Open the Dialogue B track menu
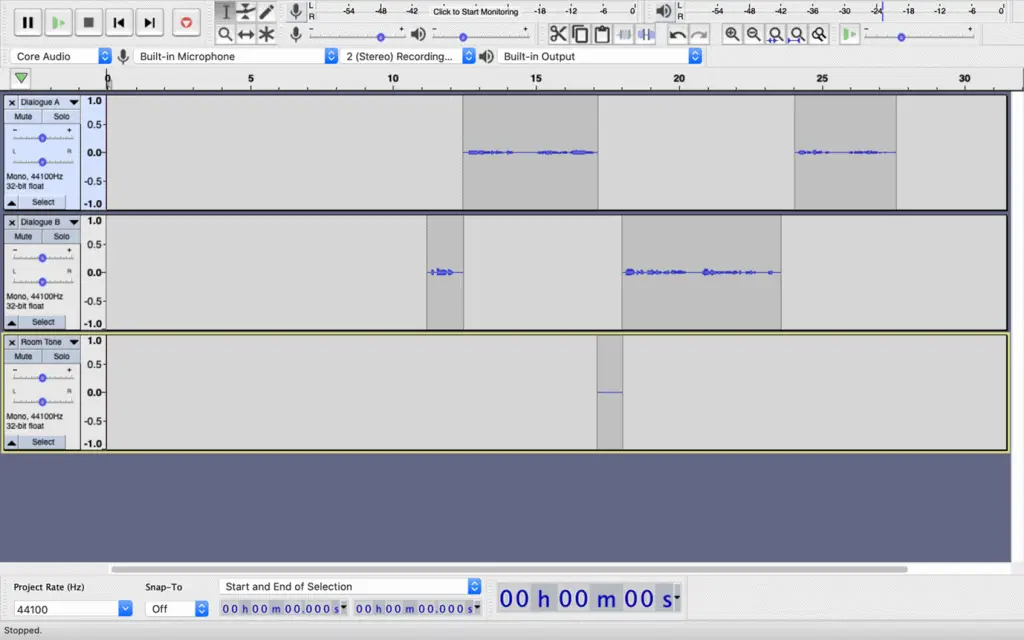Screen dimensions: 1024x640 49,223
